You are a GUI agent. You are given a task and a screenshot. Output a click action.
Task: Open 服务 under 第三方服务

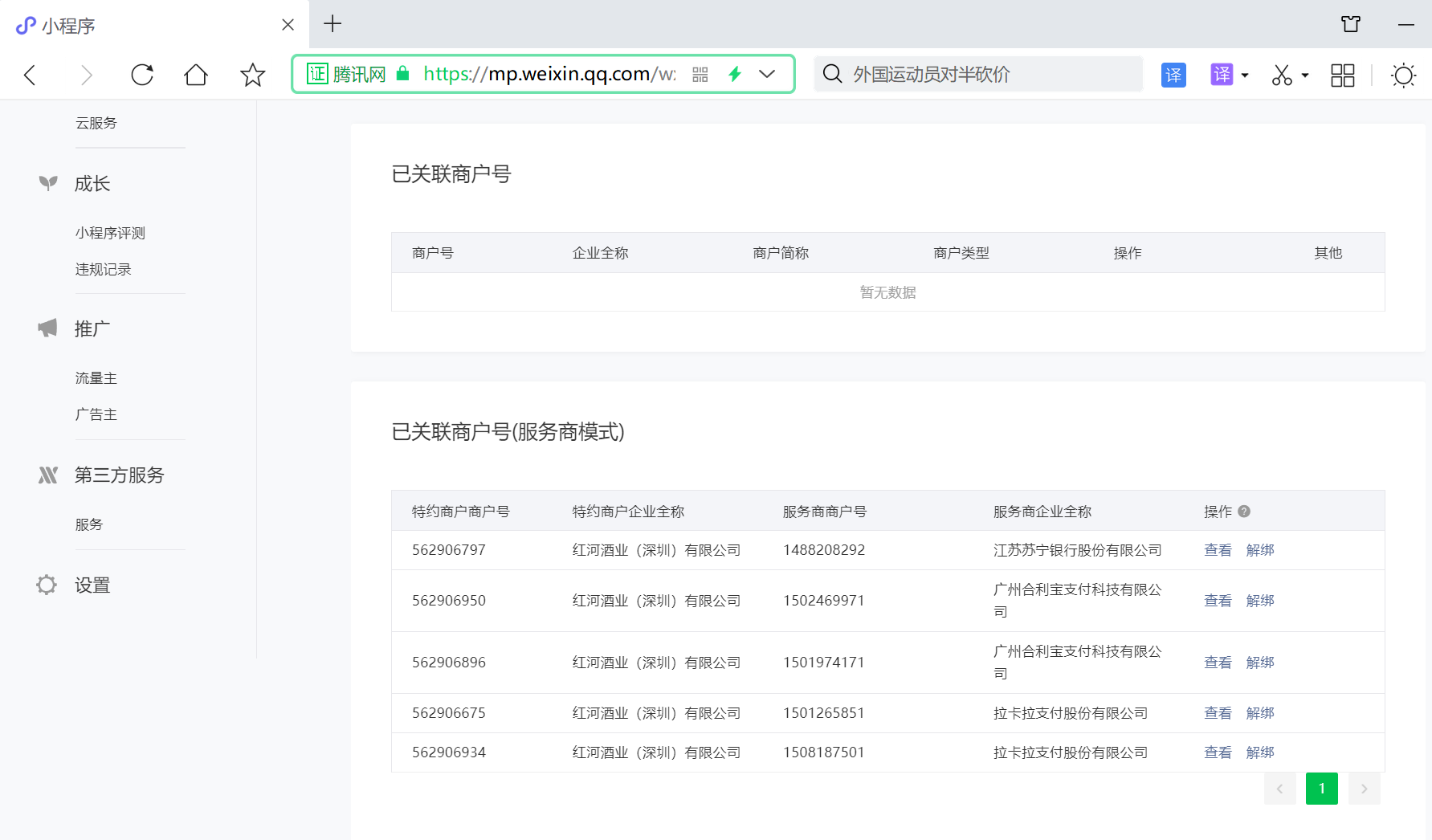[x=89, y=524]
